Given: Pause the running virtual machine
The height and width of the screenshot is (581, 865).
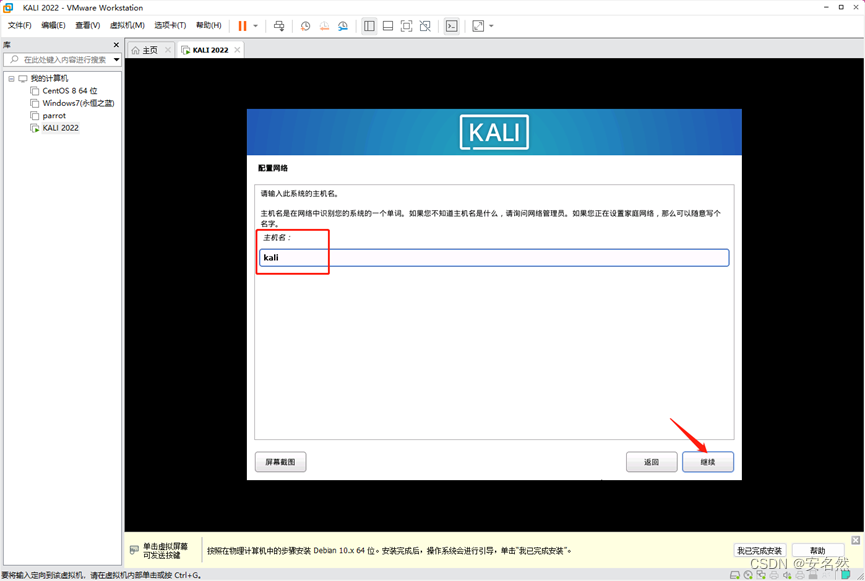Looking at the screenshot, I should coord(242,26).
